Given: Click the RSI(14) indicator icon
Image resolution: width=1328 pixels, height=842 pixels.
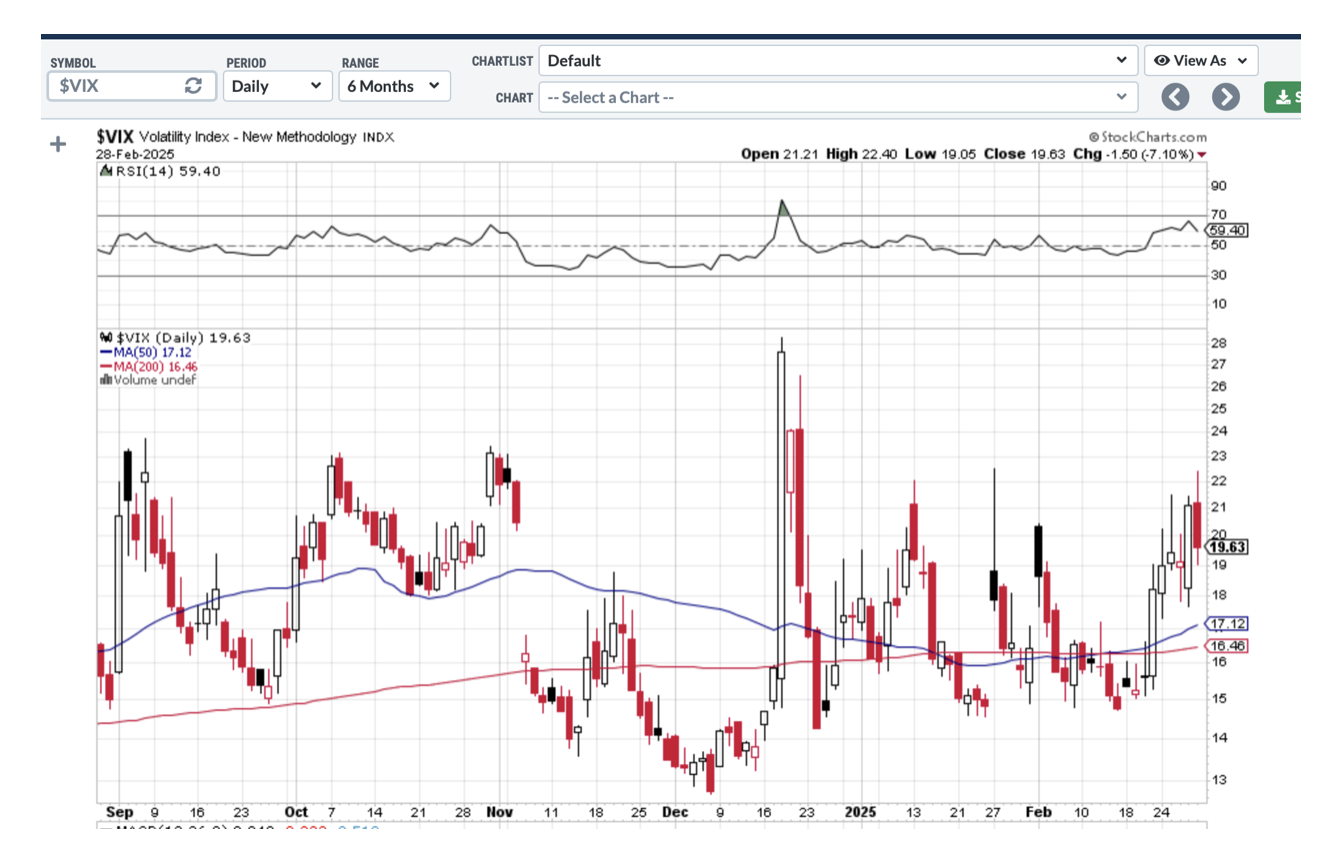Looking at the screenshot, I should (106, 171).
